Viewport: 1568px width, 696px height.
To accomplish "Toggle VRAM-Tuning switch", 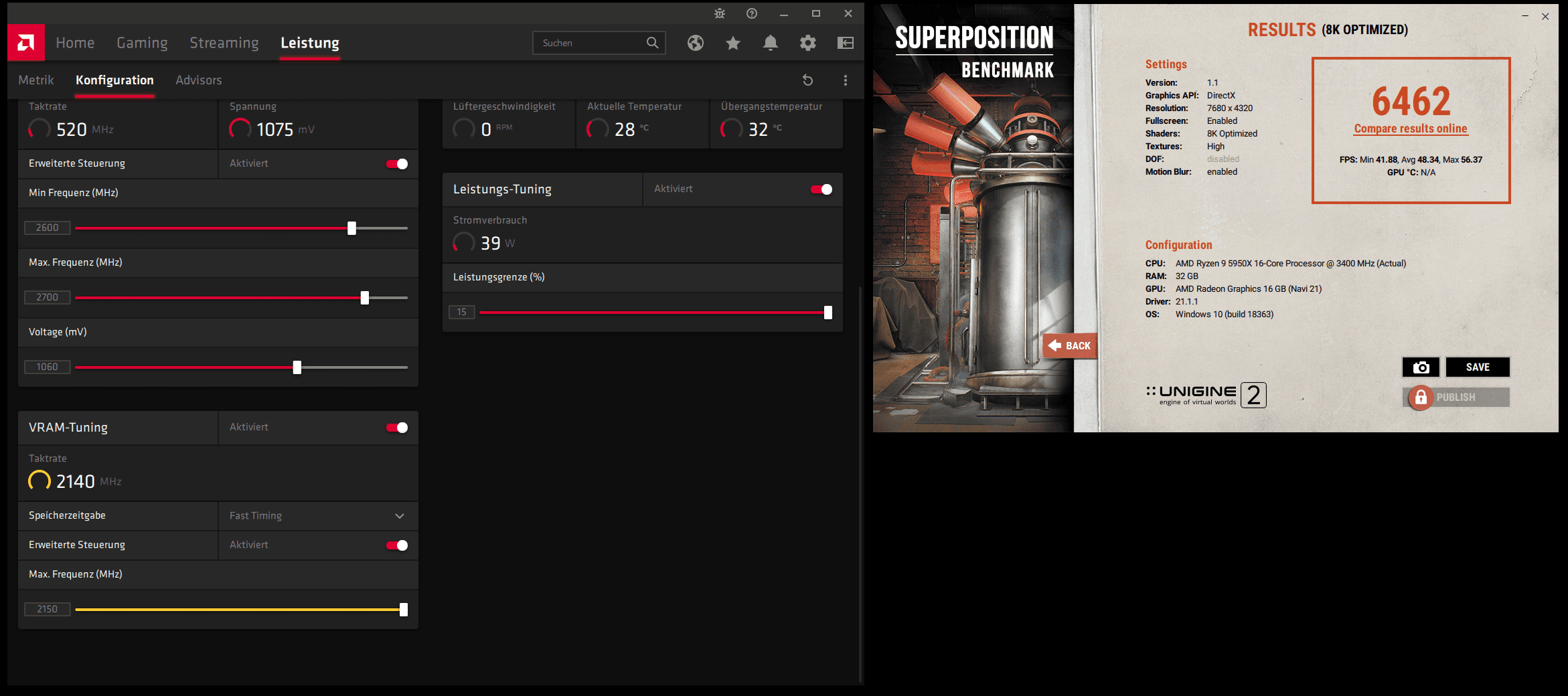I will tap(397, 428).
